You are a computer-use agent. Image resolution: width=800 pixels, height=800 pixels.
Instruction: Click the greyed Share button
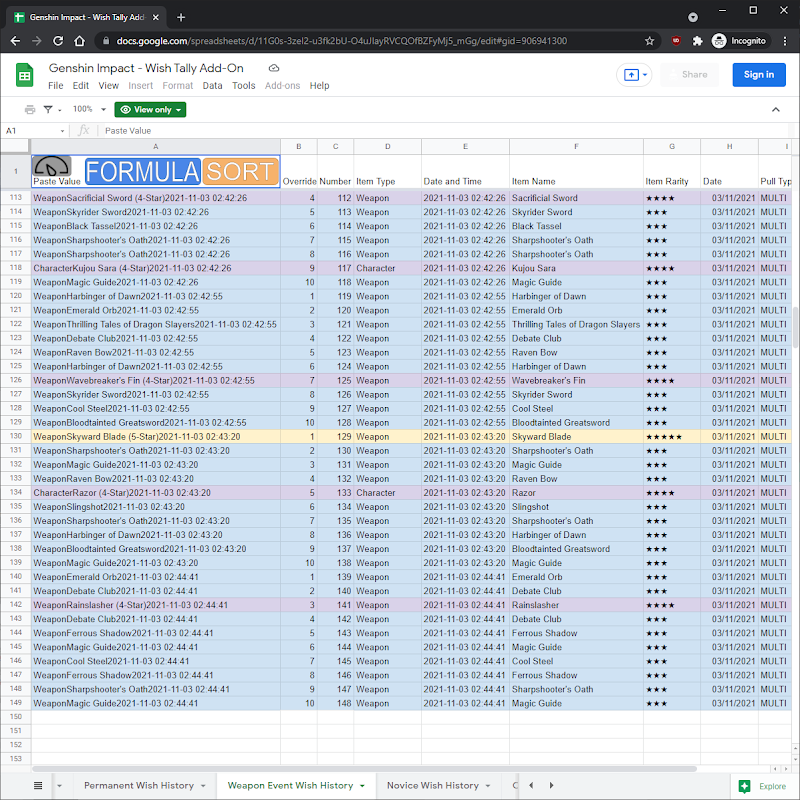(689, 74)
